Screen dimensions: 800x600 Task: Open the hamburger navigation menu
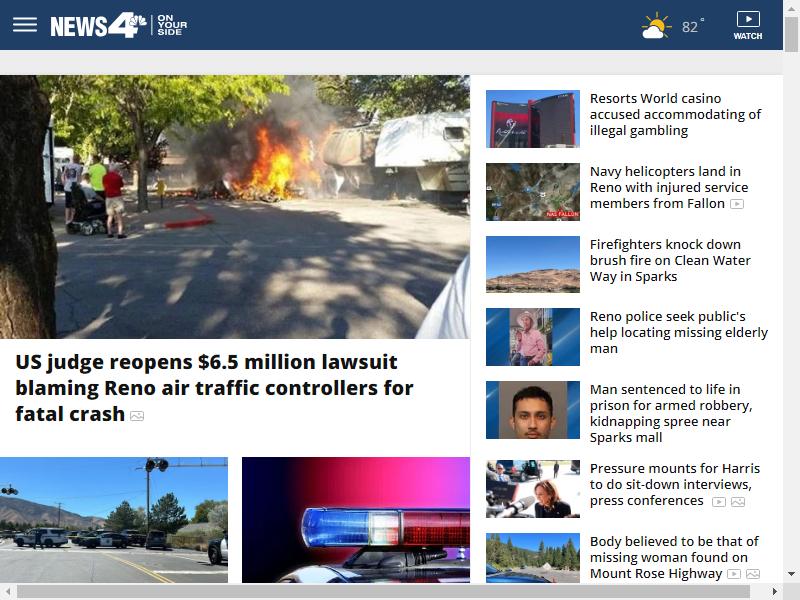tap(24, 24)
